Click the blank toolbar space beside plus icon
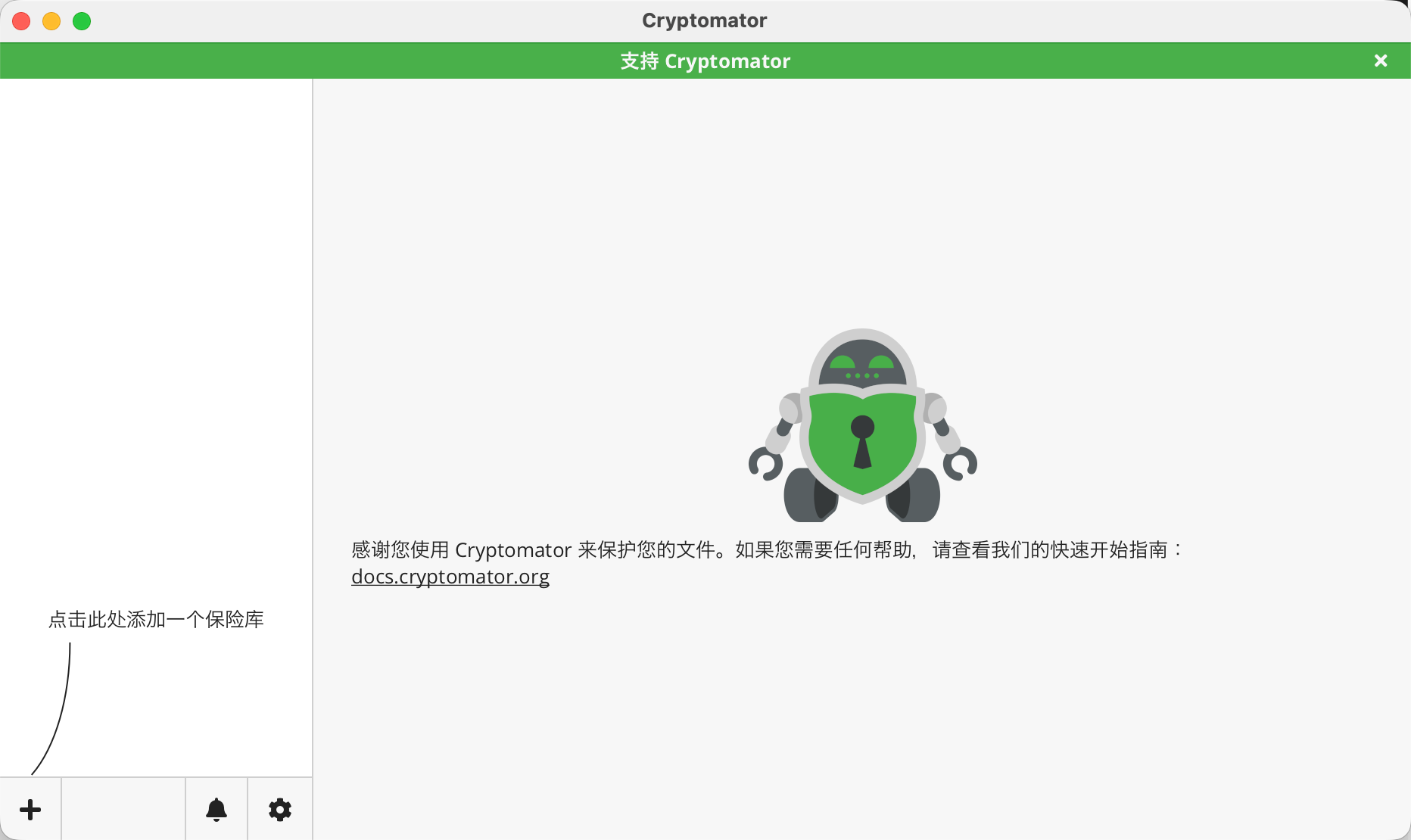This screenshot has width=1411, height=840. coord(123,809)
